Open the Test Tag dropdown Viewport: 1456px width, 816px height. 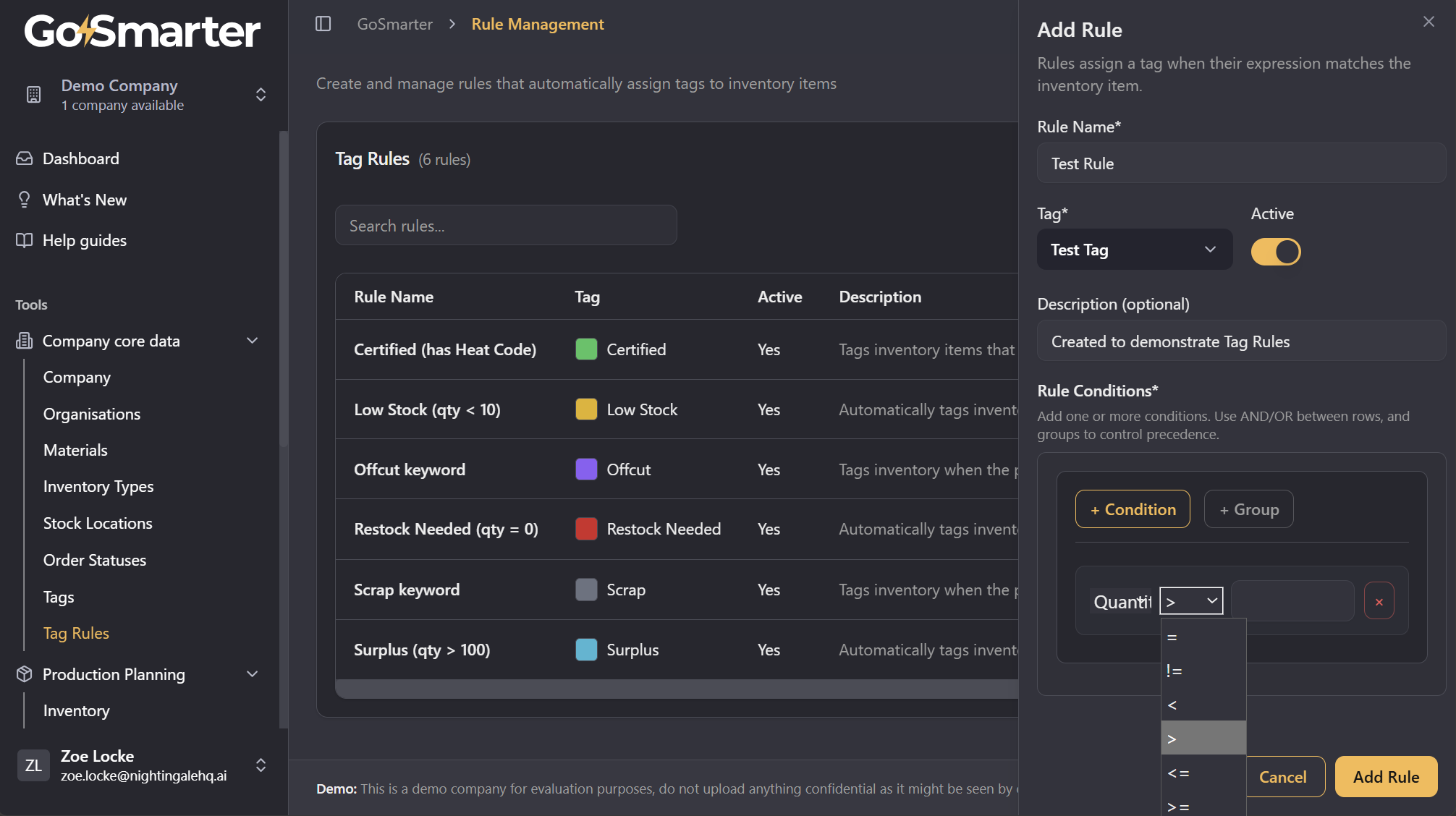click(1134, 250)
